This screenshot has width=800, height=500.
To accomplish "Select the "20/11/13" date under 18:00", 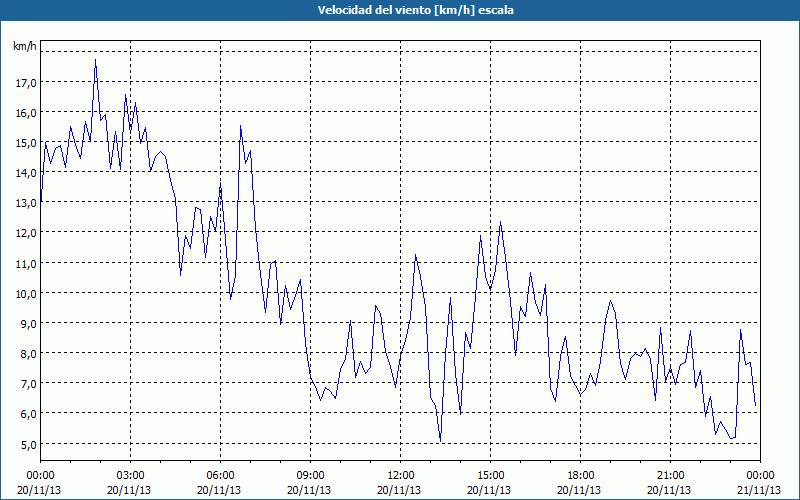I will pyautogui.click(x=580, y=490).
